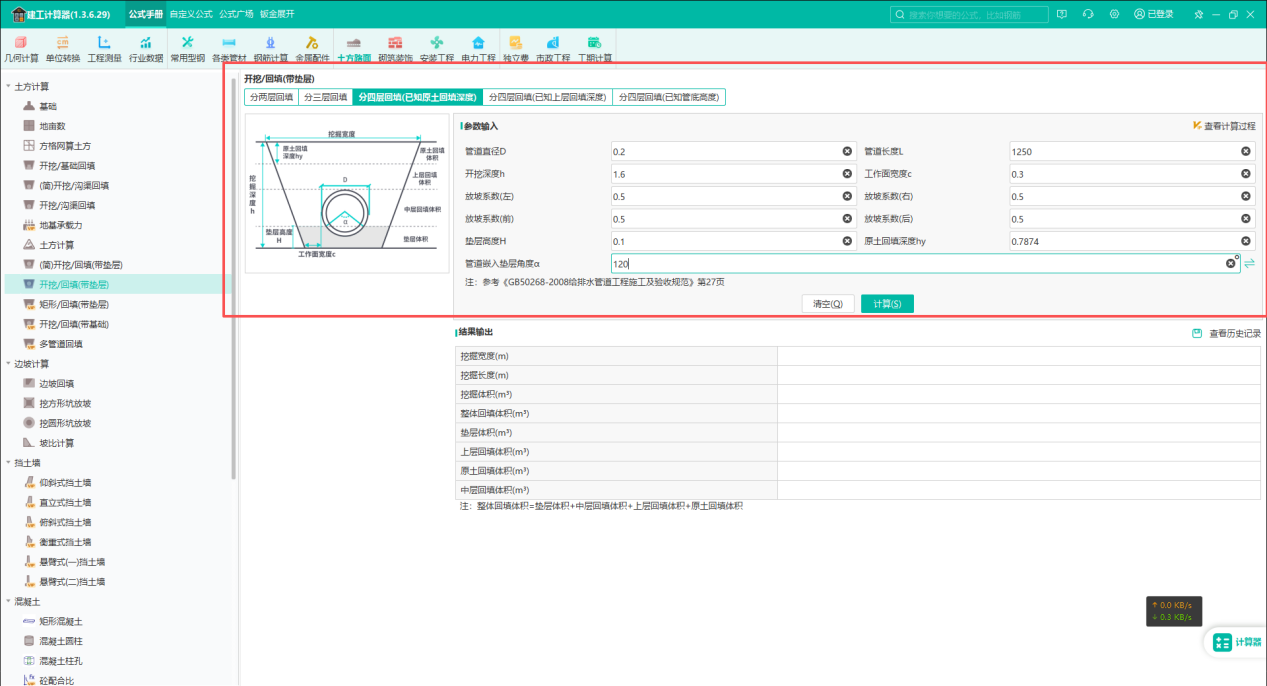Click the customer service headset icon
Viewport: 1267px width, 686px height.
(x=1087, y=14)
